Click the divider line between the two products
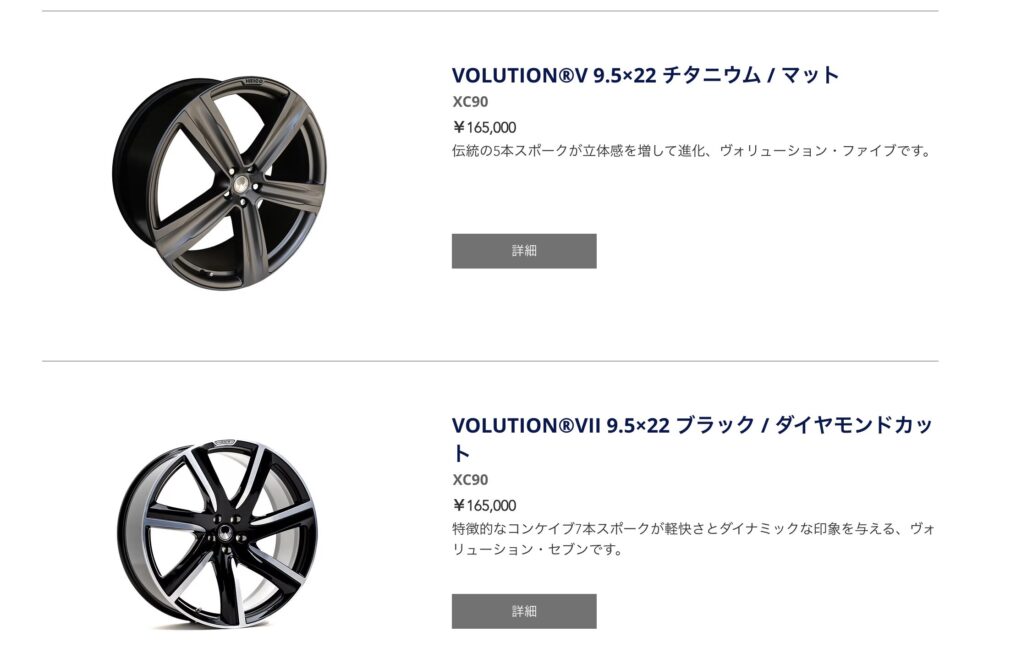1011x670 pixels. [x=490, y=361]
